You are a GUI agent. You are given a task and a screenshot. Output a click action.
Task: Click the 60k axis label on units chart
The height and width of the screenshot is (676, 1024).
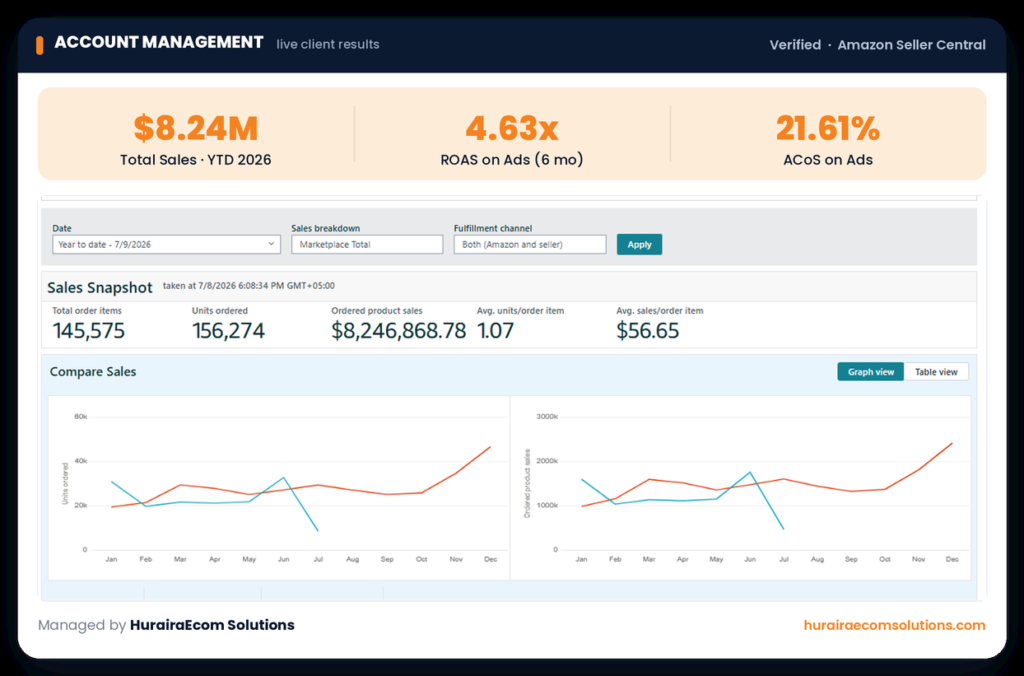tap(80, 416)
